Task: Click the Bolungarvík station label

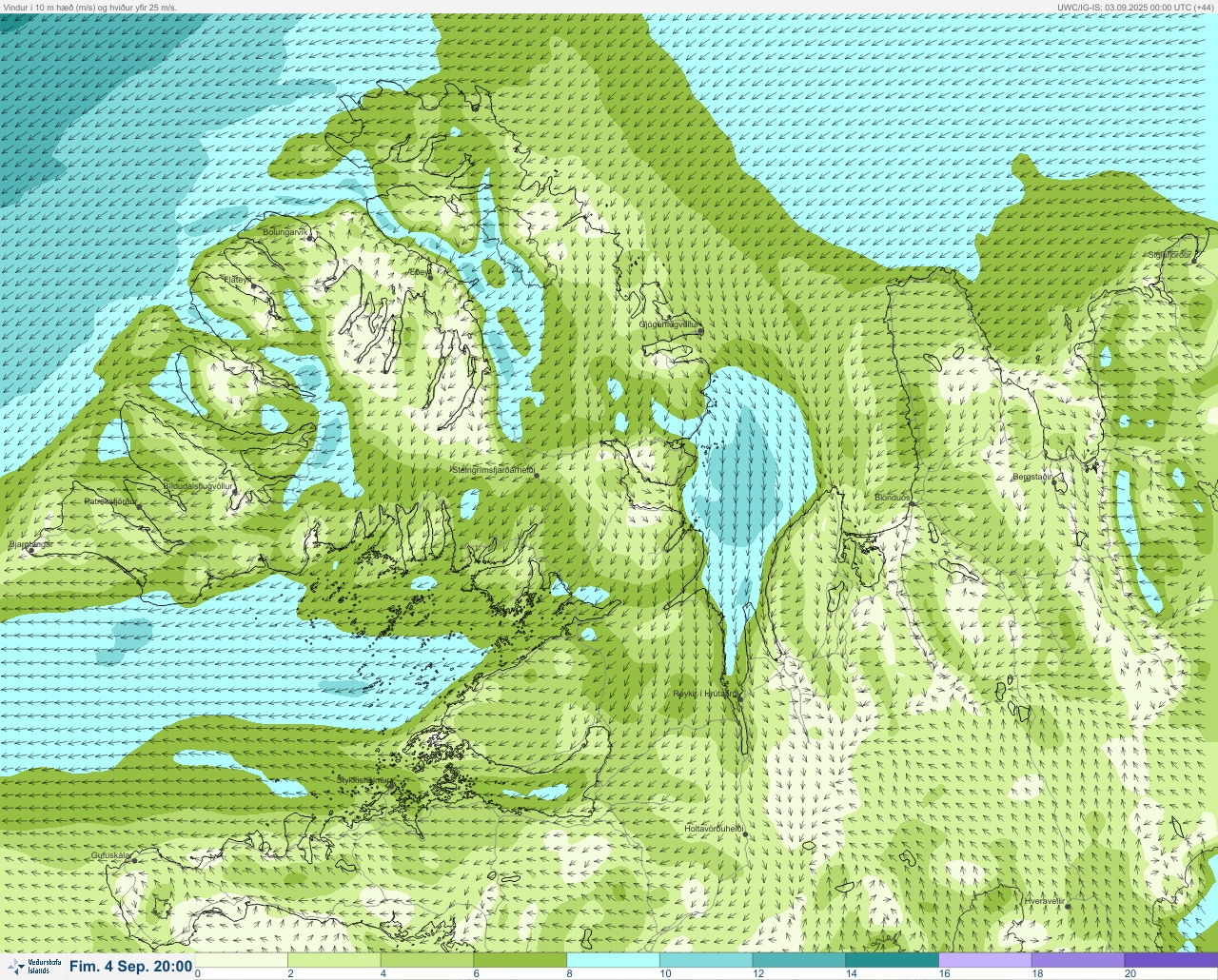Action: 286,231
